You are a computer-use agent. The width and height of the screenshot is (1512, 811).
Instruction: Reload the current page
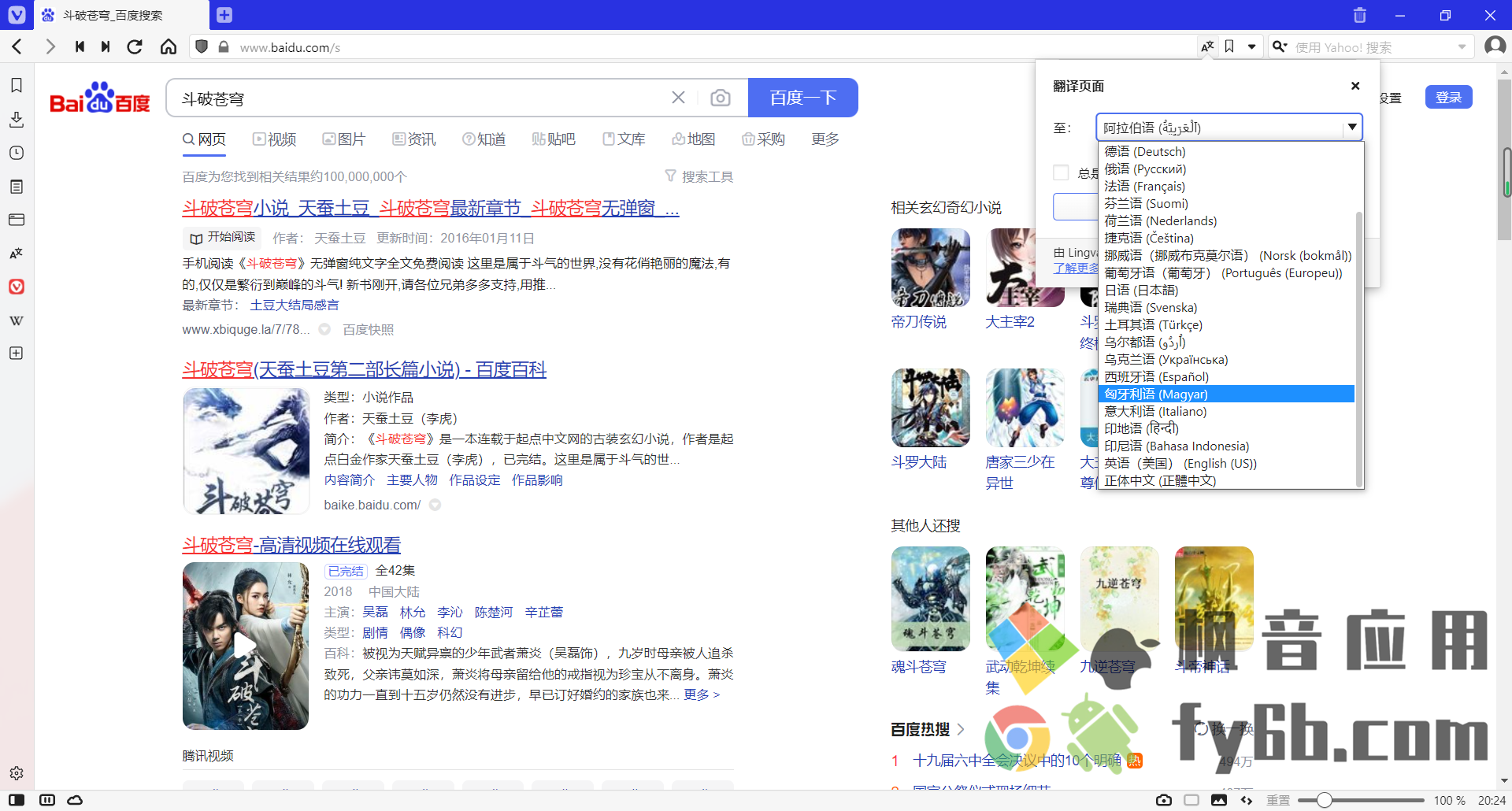[x=135, y=47]
